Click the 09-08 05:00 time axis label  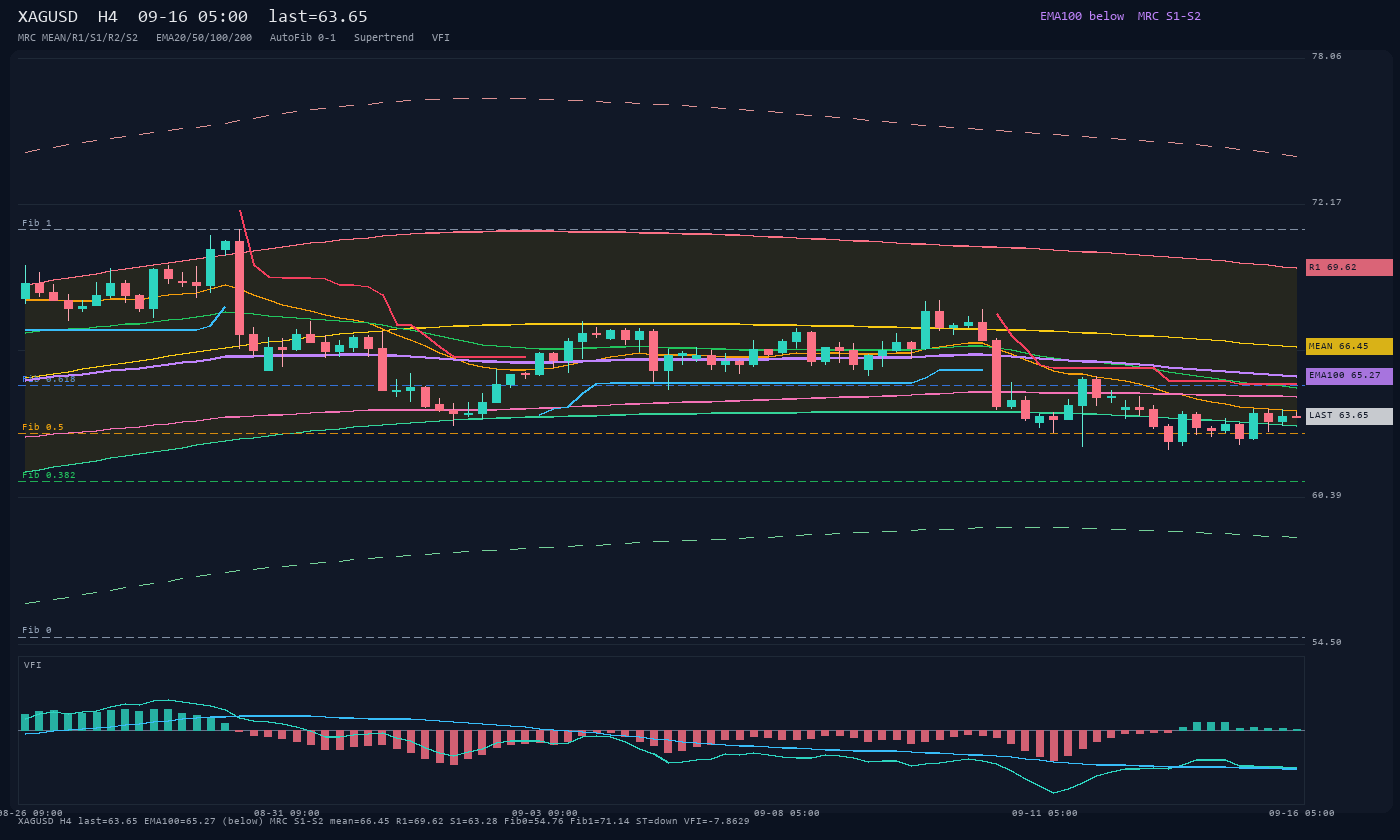click(x=787, y=813)
